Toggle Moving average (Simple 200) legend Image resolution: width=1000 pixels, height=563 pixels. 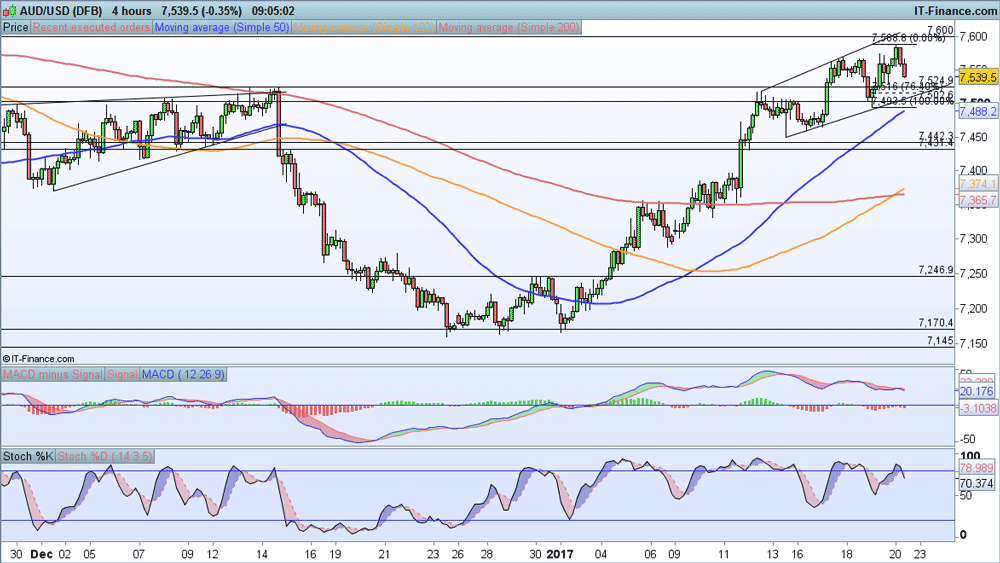[508, 27]
